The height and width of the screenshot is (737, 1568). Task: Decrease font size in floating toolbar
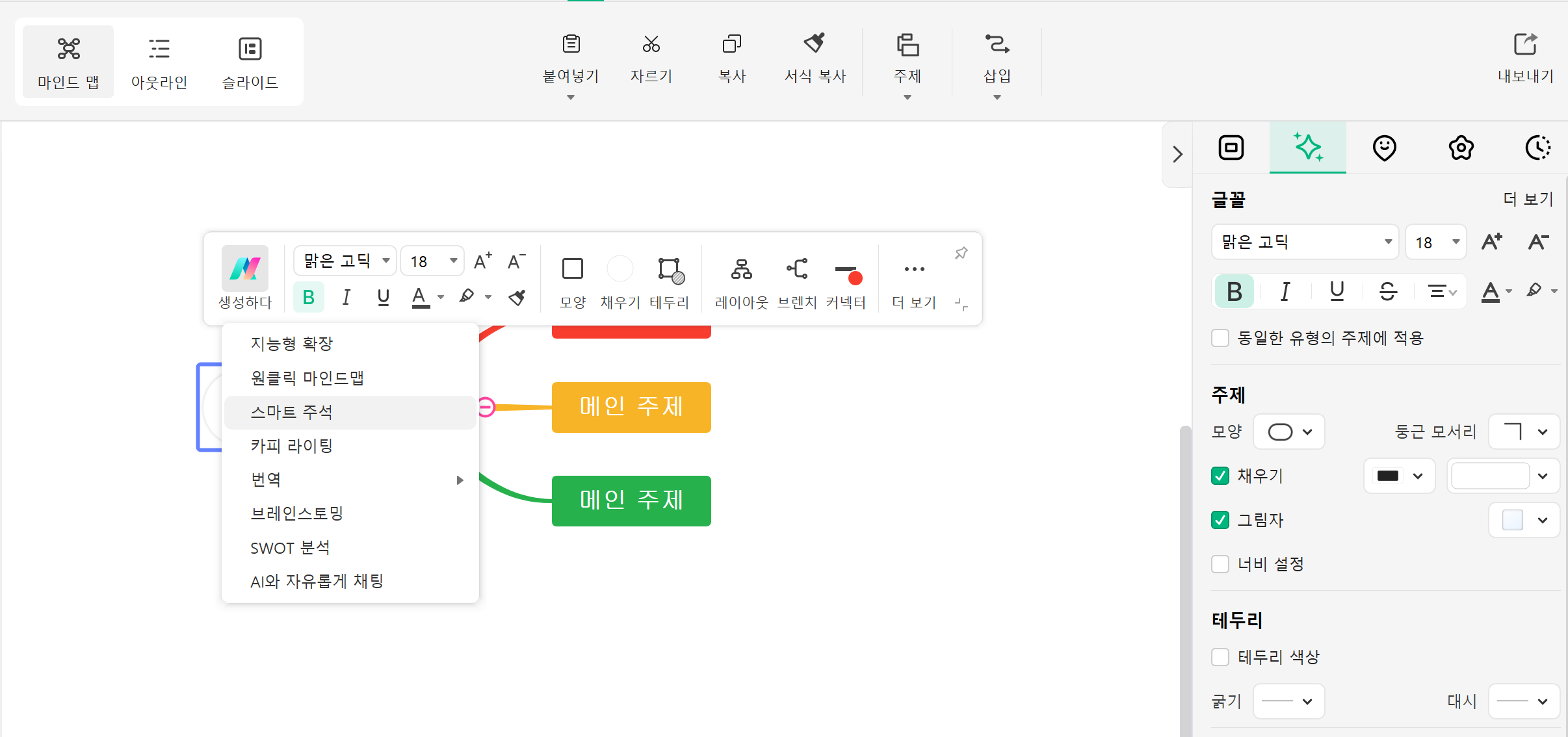point(516,261)
